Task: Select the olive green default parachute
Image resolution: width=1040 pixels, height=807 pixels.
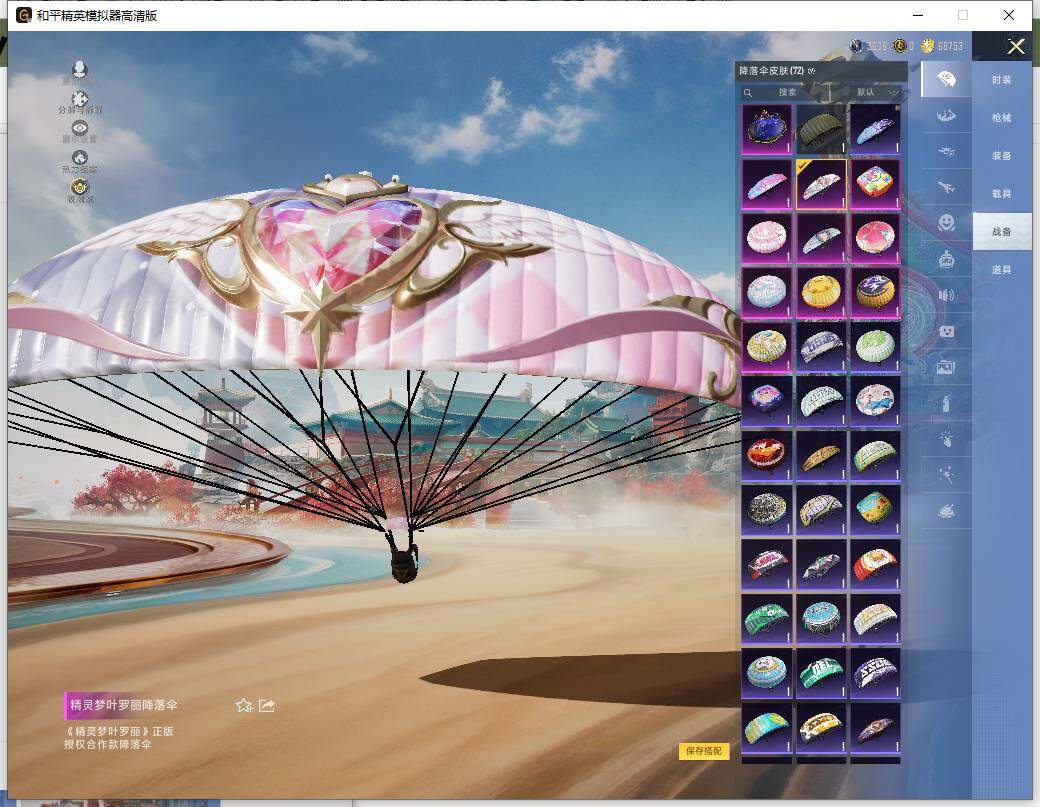Action: coord(820,128)
